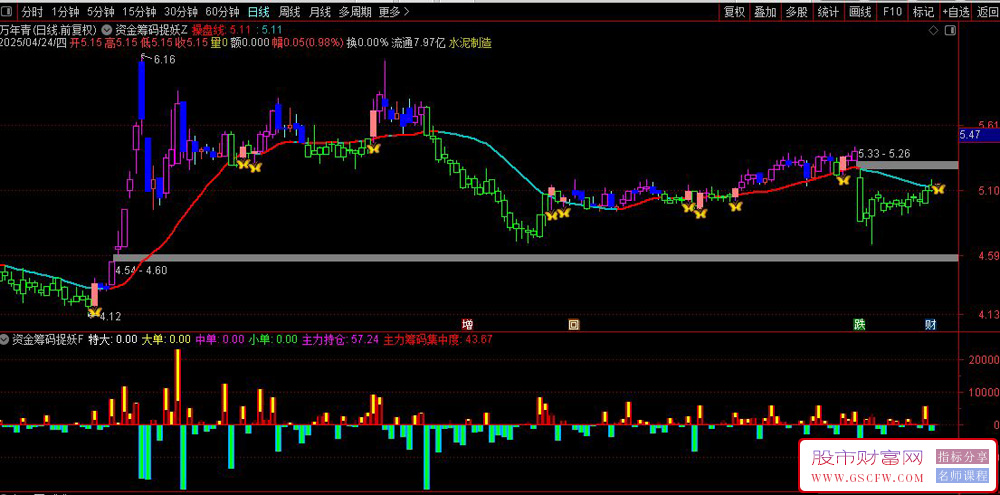Open the 画线 drawing tools

coord(859,11)
